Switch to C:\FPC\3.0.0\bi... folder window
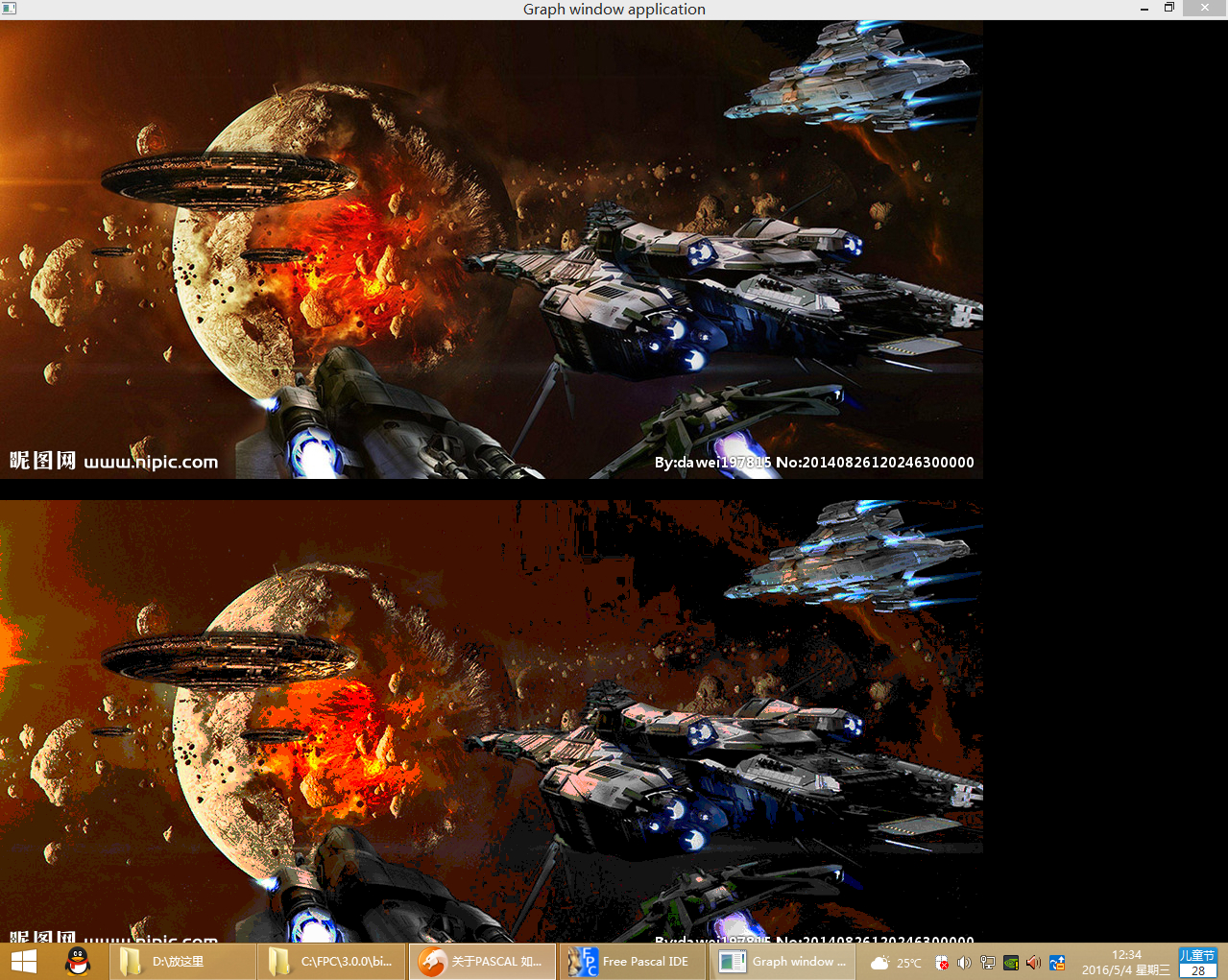The width and height of the screenshot is (1228, 980). (331, 962)
